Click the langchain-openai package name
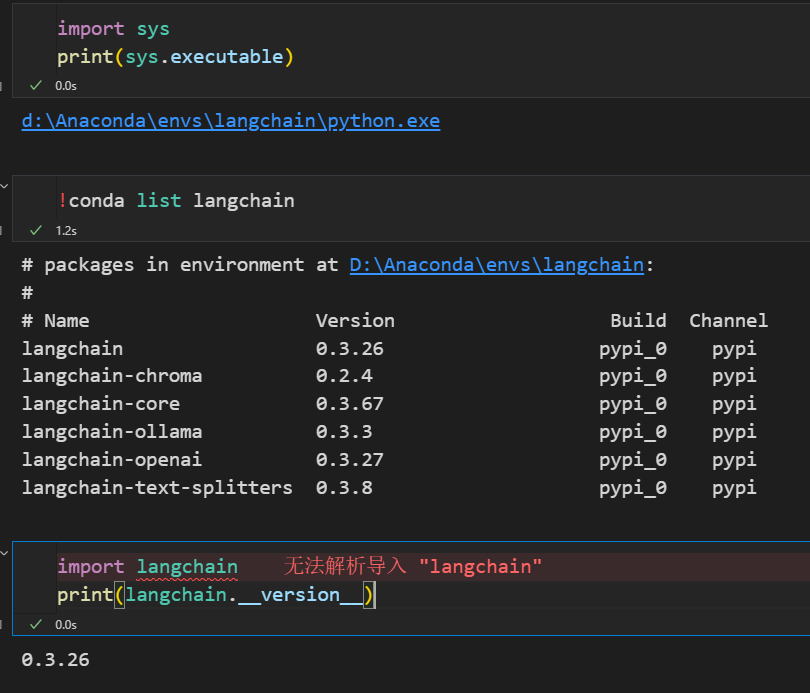 point(112,460)
